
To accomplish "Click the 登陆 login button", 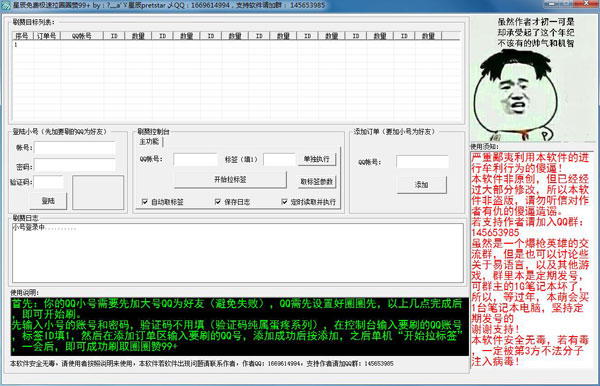I will 48,201.
